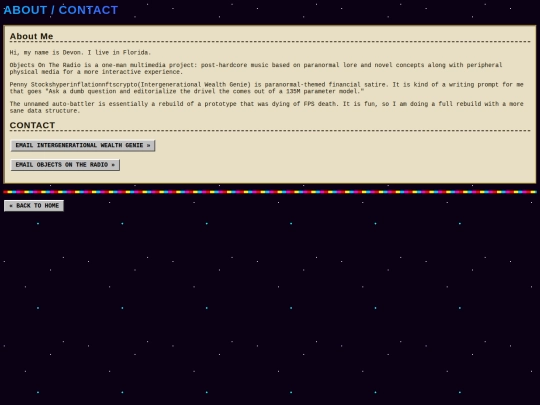Image resolution: width=540 pixels, height=405 pixels.
Task: Go back to home page
Action: click(34, 206)
